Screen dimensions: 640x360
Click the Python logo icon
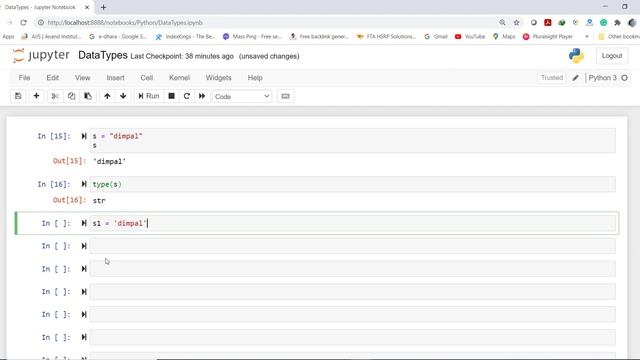pyautogui.click(x=576, y=56)
